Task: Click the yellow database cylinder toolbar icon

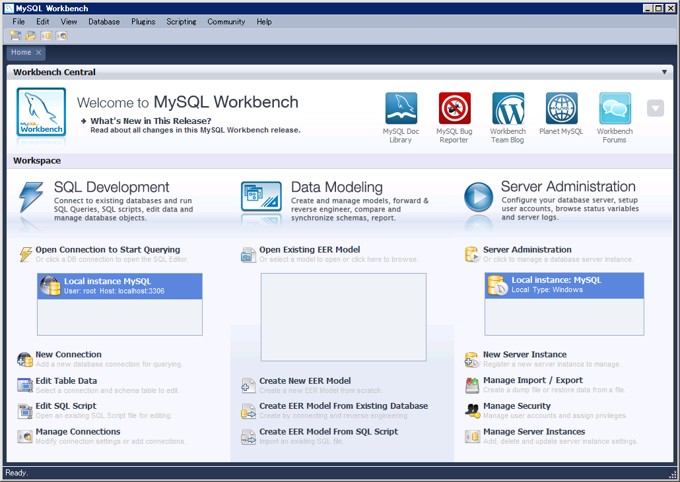Action: click(x=46, y=36)
